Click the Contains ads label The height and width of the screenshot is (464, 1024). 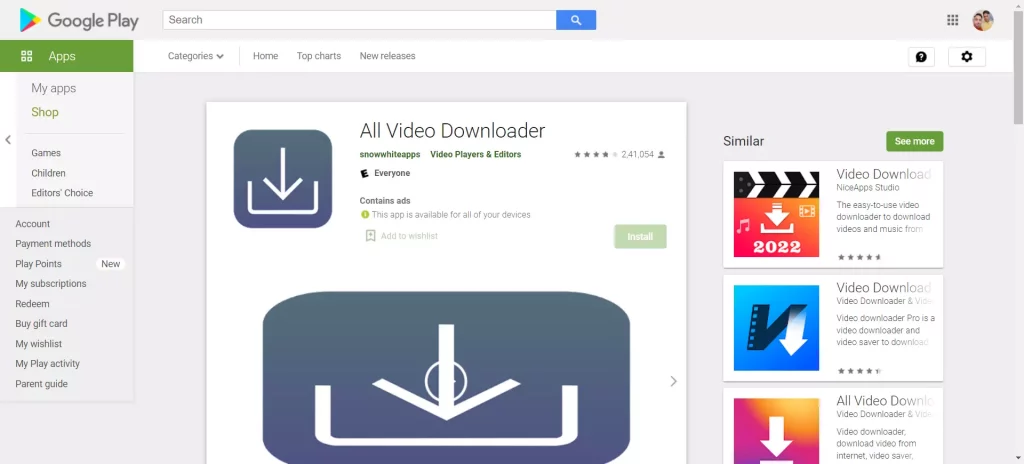[x=385, y=201]
